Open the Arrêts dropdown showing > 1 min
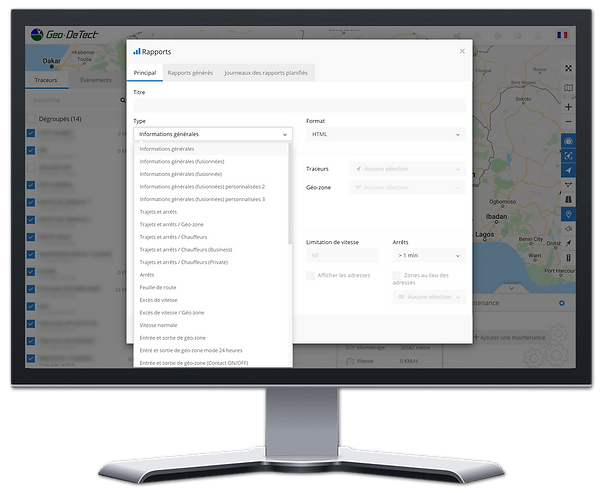Screen dimensions: 600x493 [429, 255]
